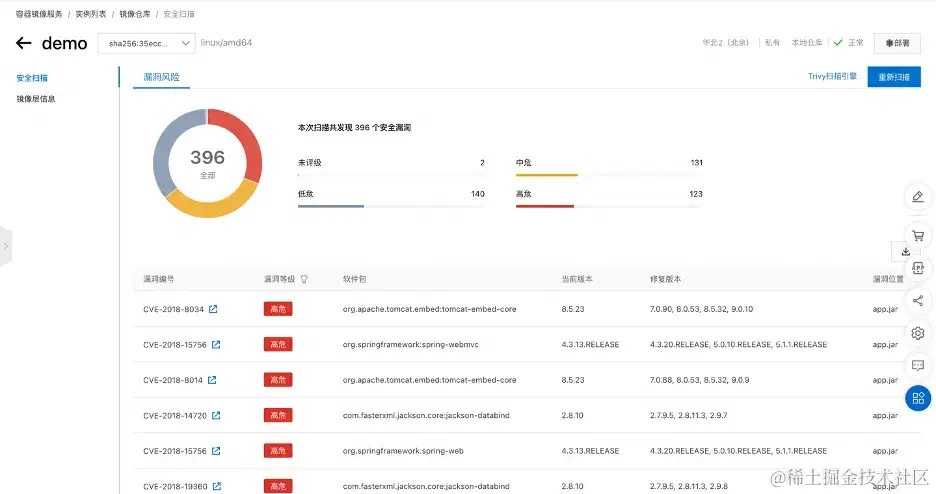The width and height of the screenshot is (936, 494).
Task: Click the 未评级 count label
Action: point(310,163)
